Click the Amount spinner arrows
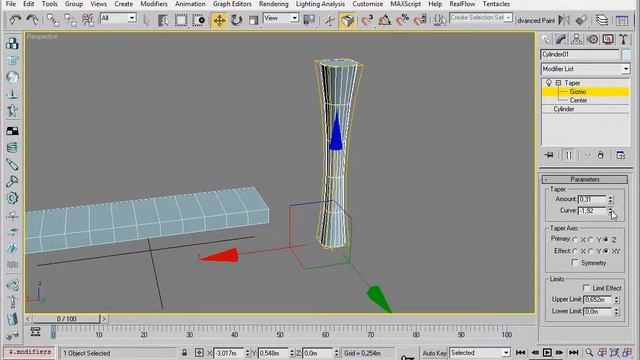This screenshot has width=640, height=360. point(611,199)
